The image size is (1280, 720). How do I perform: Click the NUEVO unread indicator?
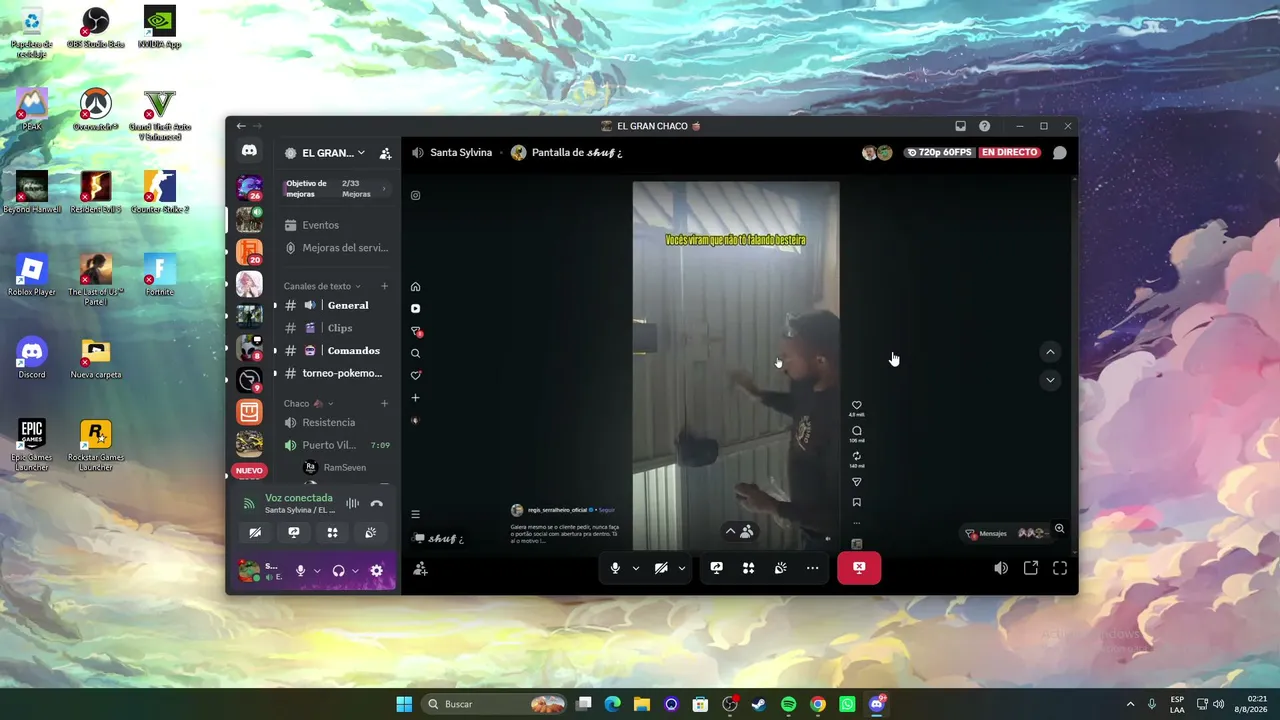point(249,470)
